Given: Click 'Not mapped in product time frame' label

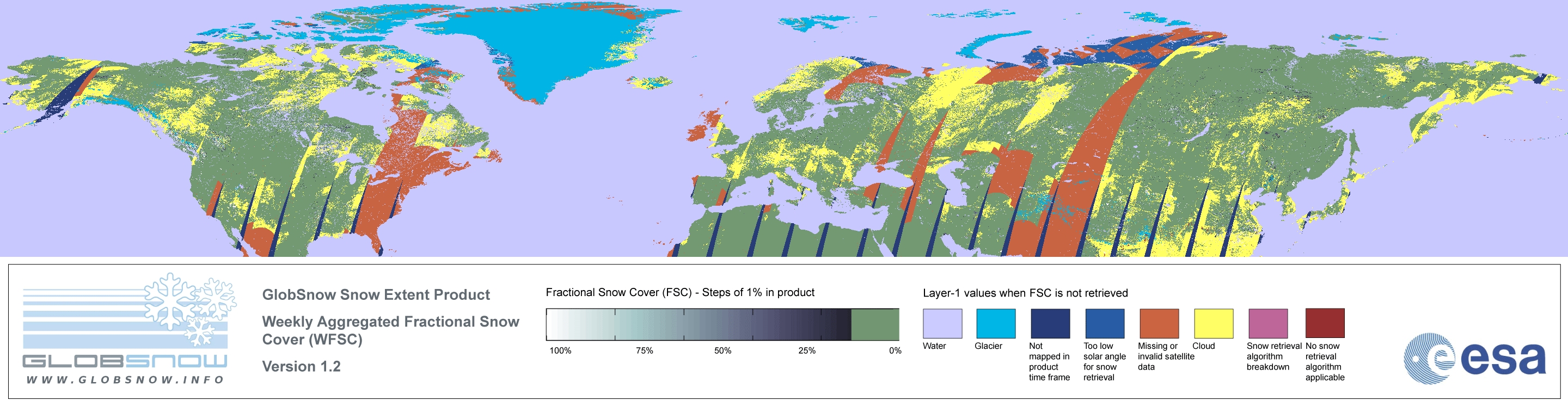Looking at the screenshot, I should pos(1049,361).
